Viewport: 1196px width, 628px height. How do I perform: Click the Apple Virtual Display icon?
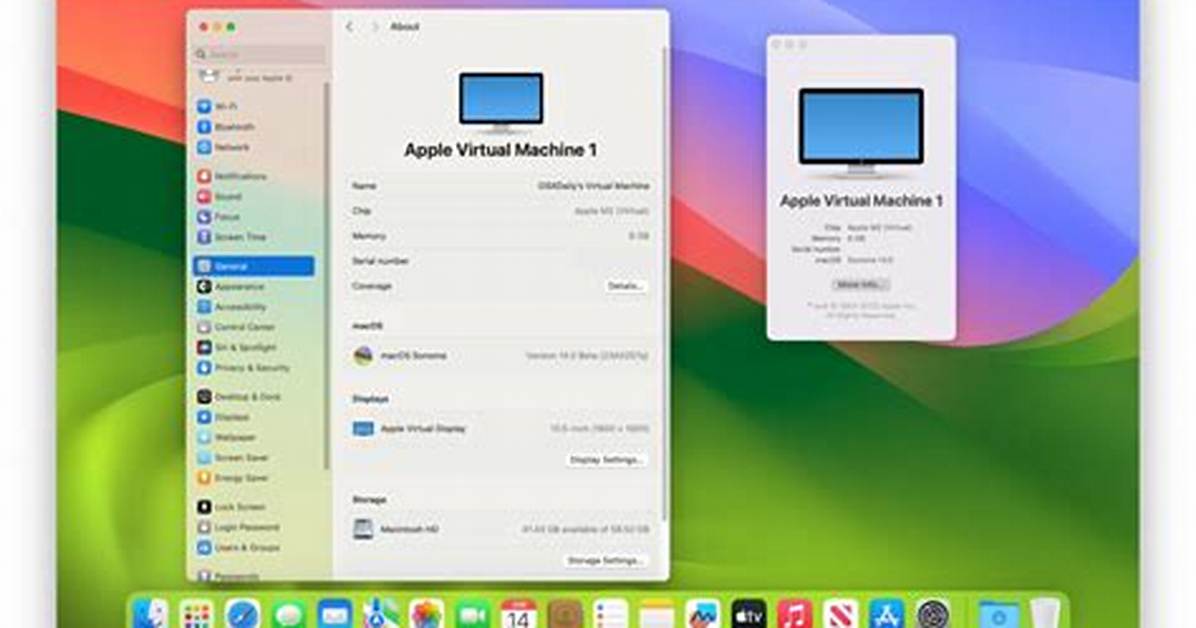[x=363, y=429]
